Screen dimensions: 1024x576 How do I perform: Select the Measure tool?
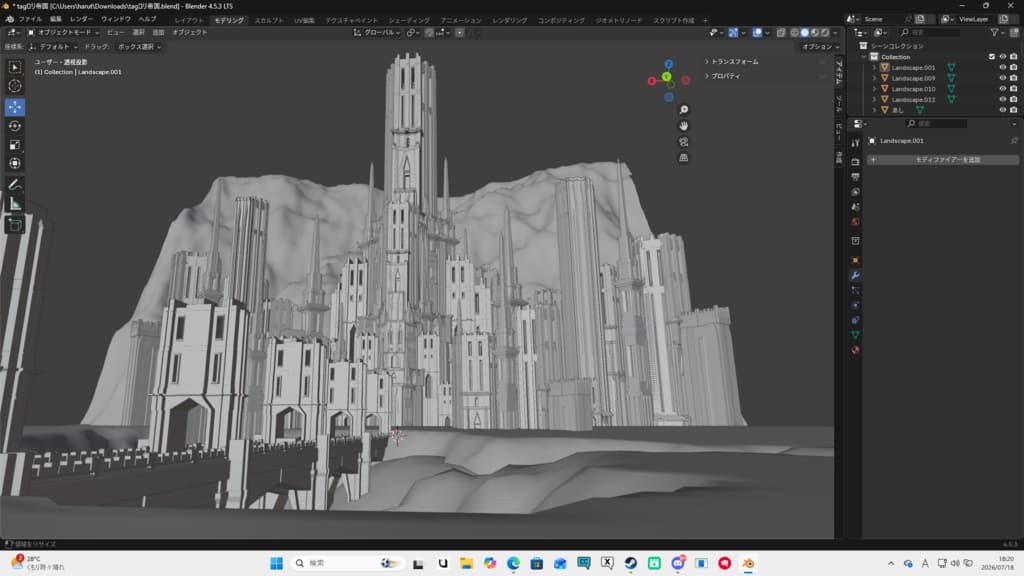(14, 204)
